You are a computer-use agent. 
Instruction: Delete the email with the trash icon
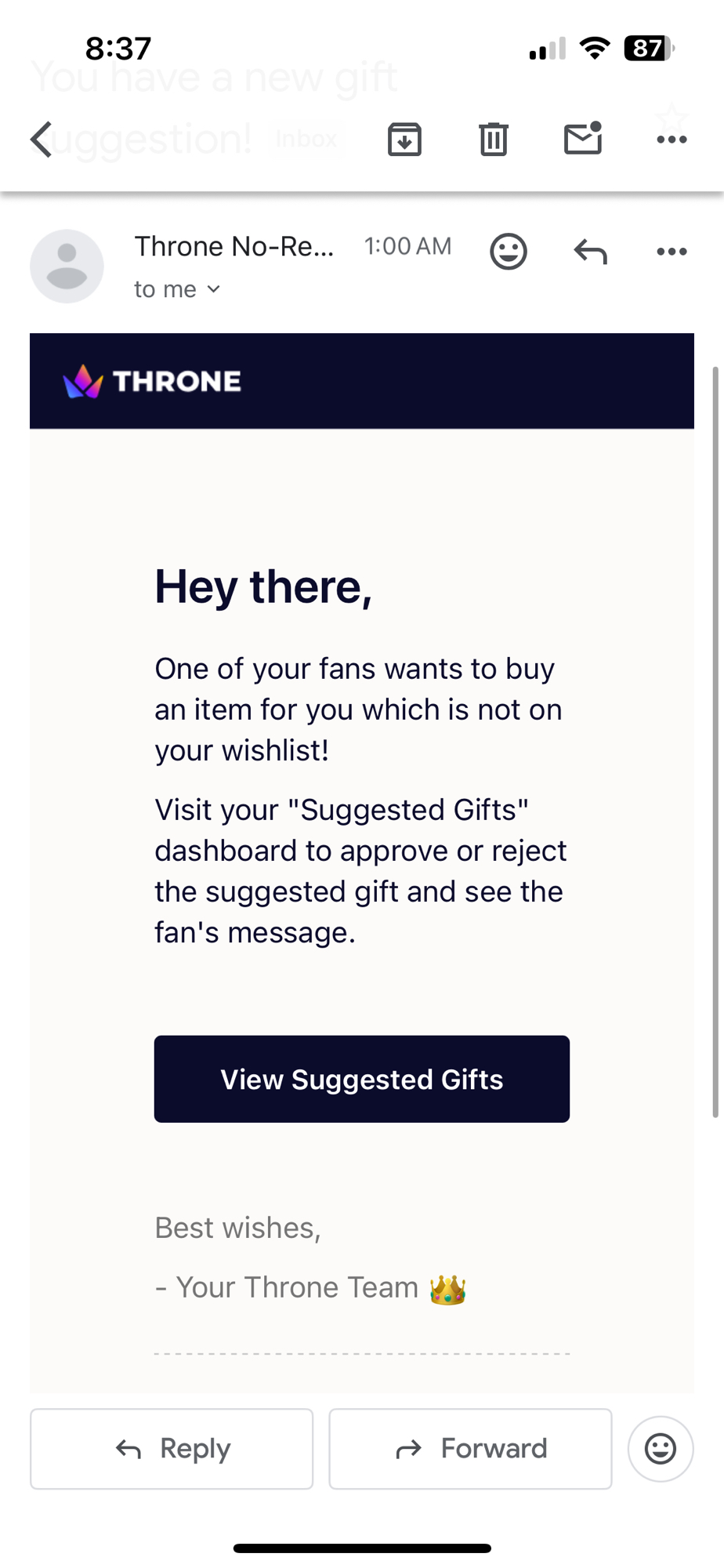494,140
